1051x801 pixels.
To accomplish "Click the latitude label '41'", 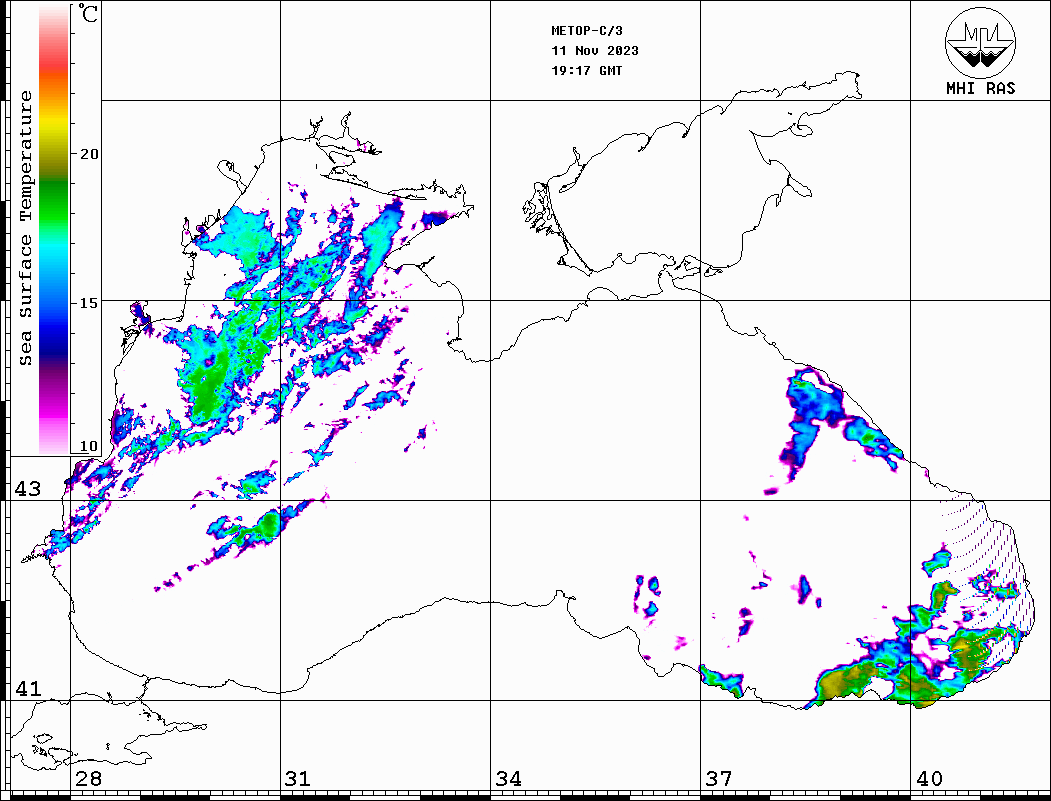I will (28, 689).
